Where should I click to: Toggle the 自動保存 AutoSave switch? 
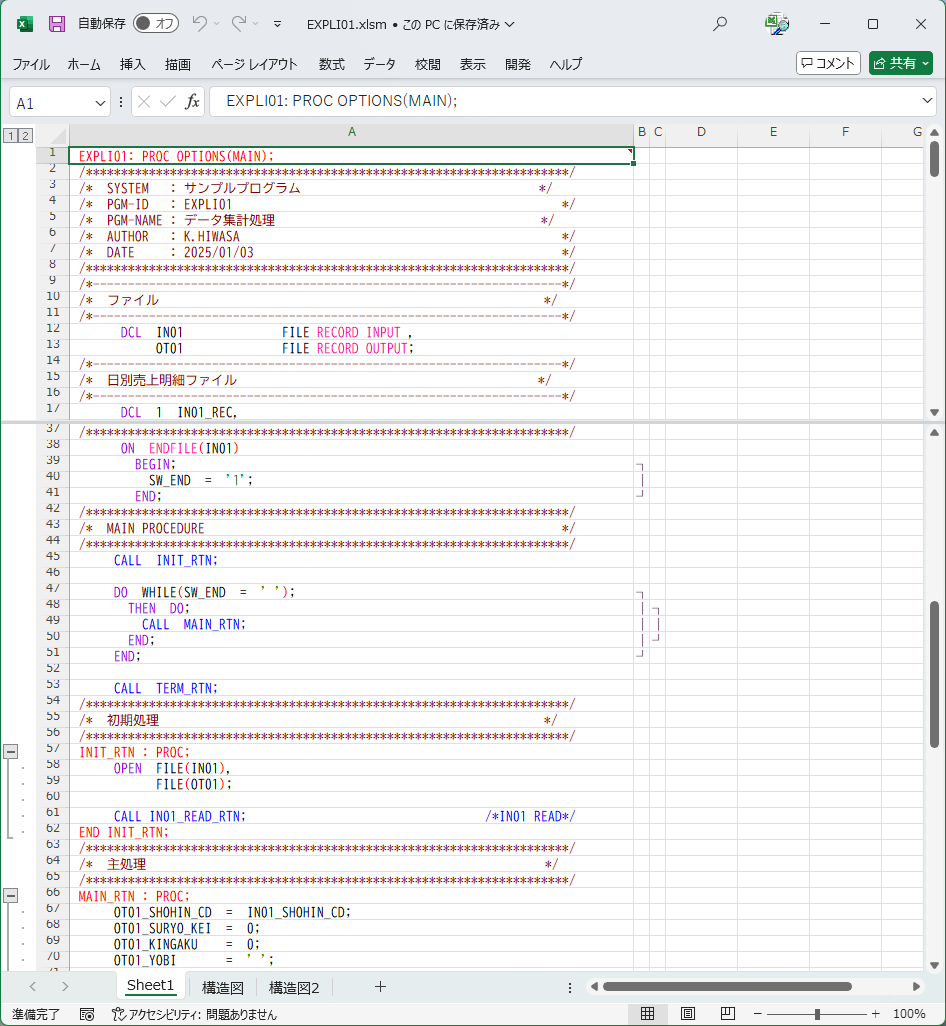156,24
